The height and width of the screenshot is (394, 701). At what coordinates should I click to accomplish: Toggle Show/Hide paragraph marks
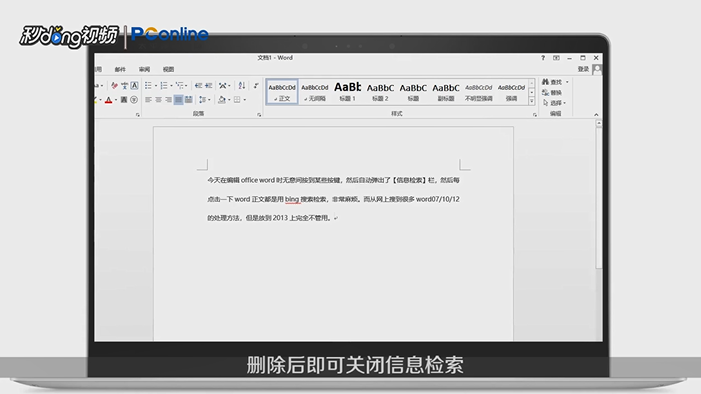click(x=256, y=85)
